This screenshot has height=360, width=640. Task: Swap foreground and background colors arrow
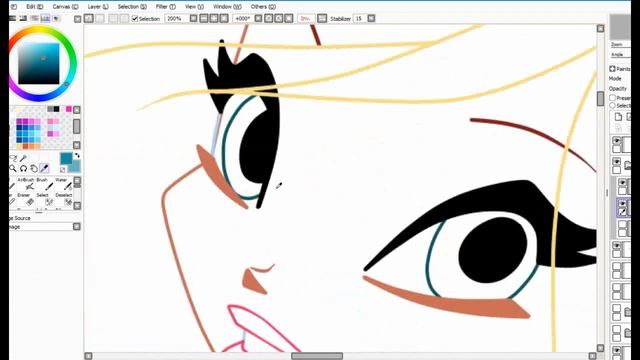click(77, 156)
